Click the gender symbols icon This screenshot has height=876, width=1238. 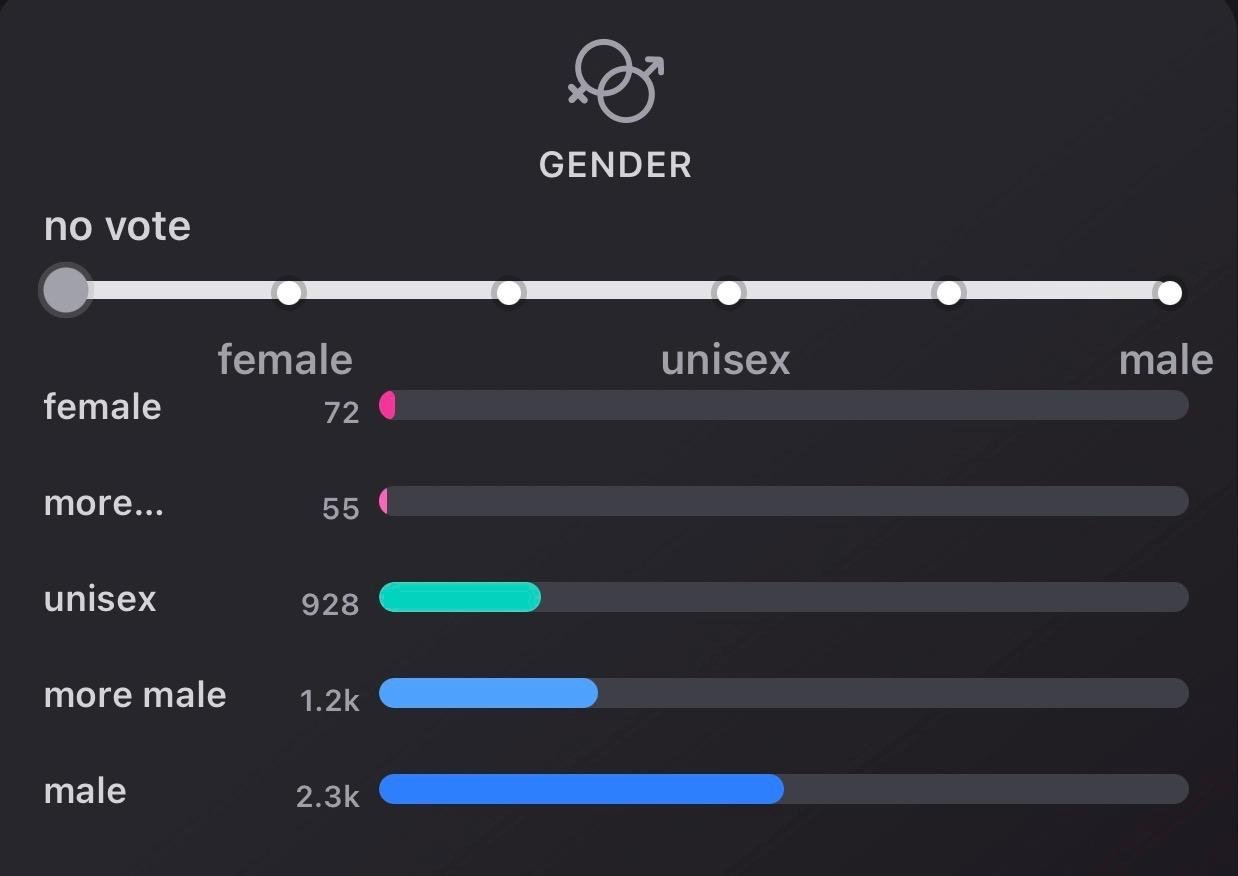[x=616, y=80]
